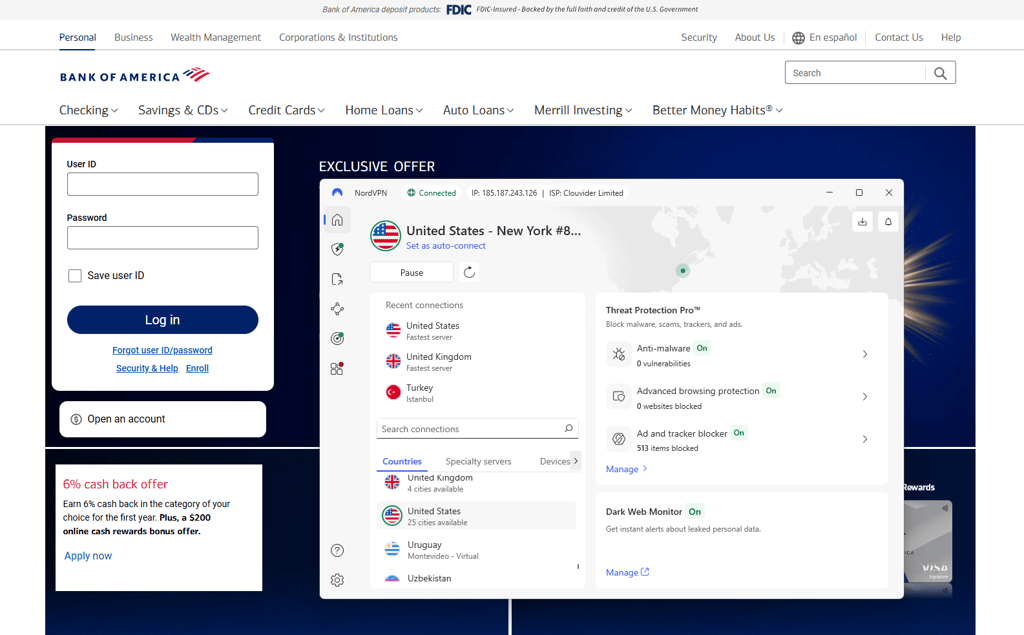This screenshot has width=1024, height=635.
Task: Open Meshnet icon in NordVPN sidebar
Action: (x=337, y=308)
